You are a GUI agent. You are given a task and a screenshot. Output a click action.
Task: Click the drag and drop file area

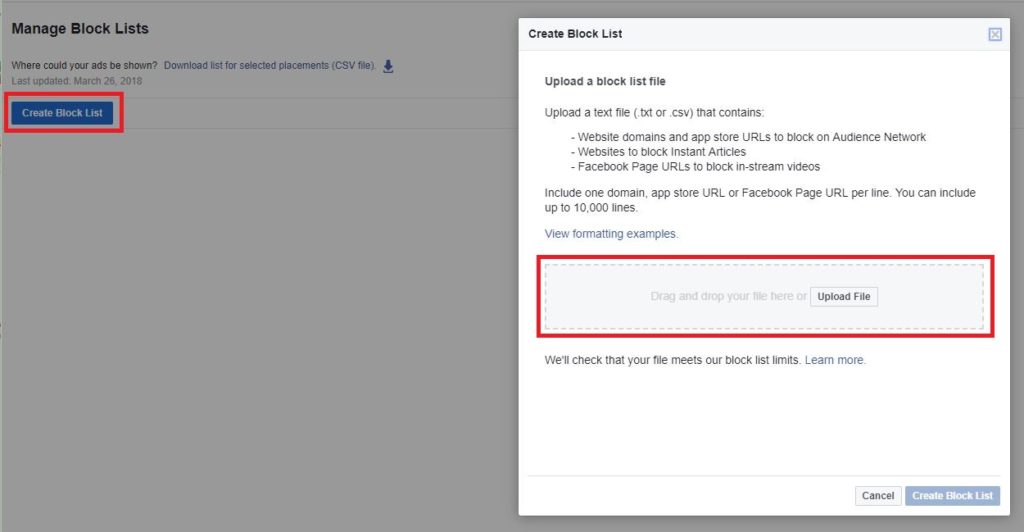[x=764, y=296]
